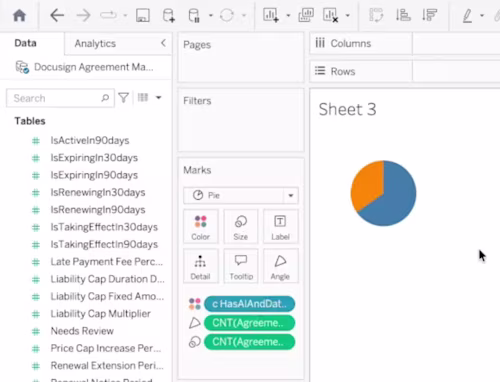Undo using the back arrow
500x382 pixels.
57,15
